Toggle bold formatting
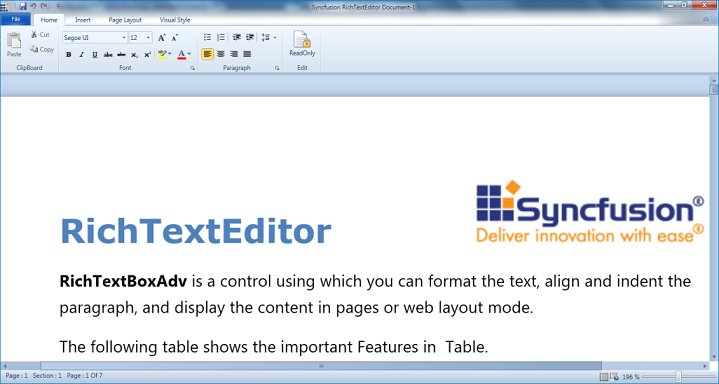Screen dimensions: 719x384 tap(68, 55)
